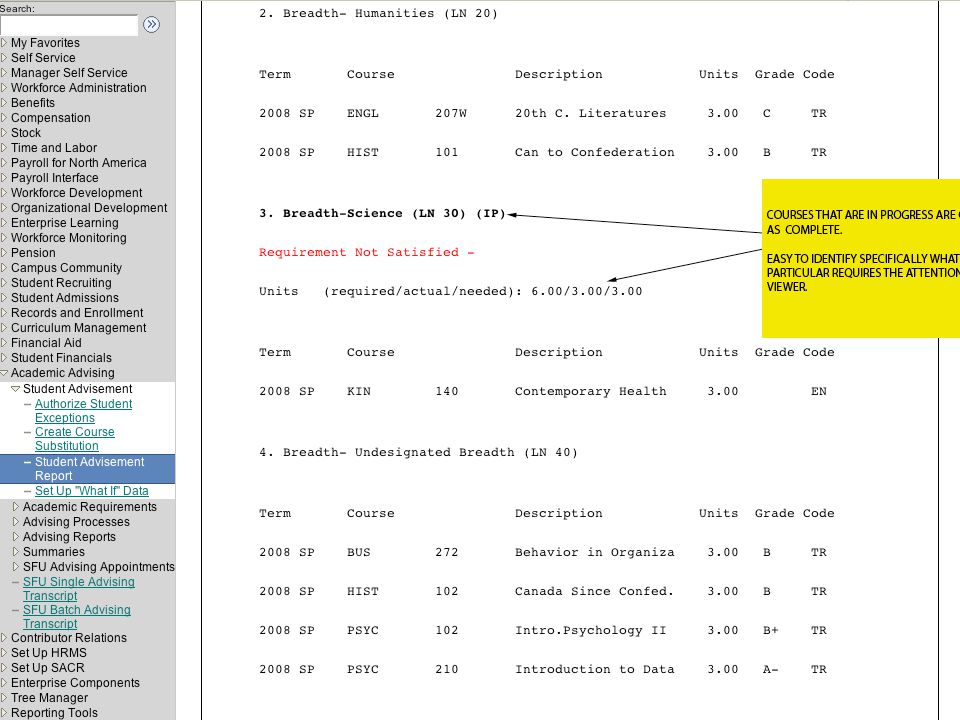Open Workforce Monitoring menu
Screen dimensions: 960x720
coord(69,238)
